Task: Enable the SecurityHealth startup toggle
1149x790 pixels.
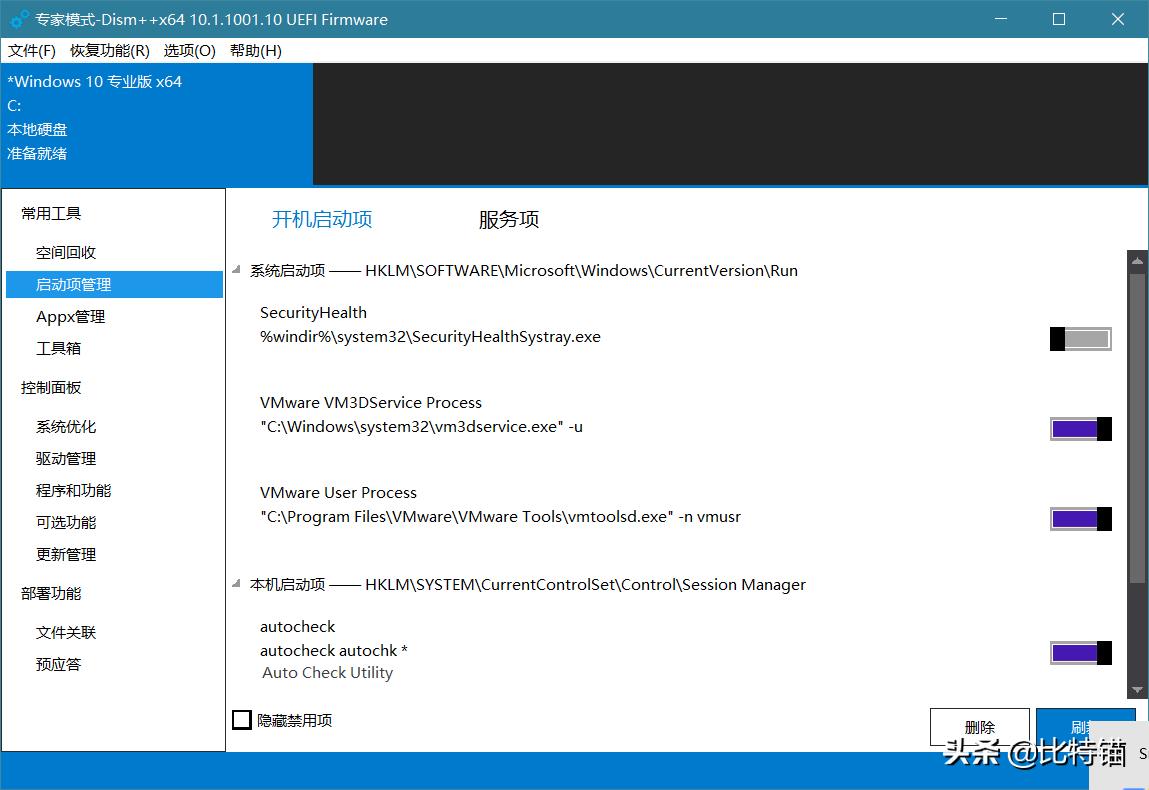Action: (x=1081, y=339)
